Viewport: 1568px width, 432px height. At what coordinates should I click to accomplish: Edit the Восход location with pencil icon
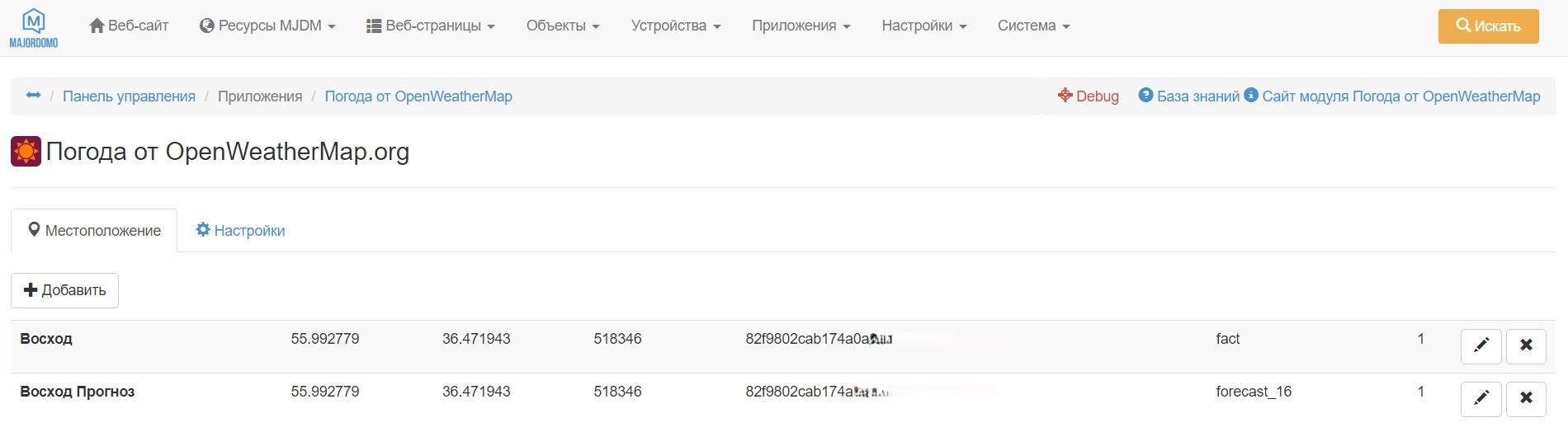(1481, 345)
